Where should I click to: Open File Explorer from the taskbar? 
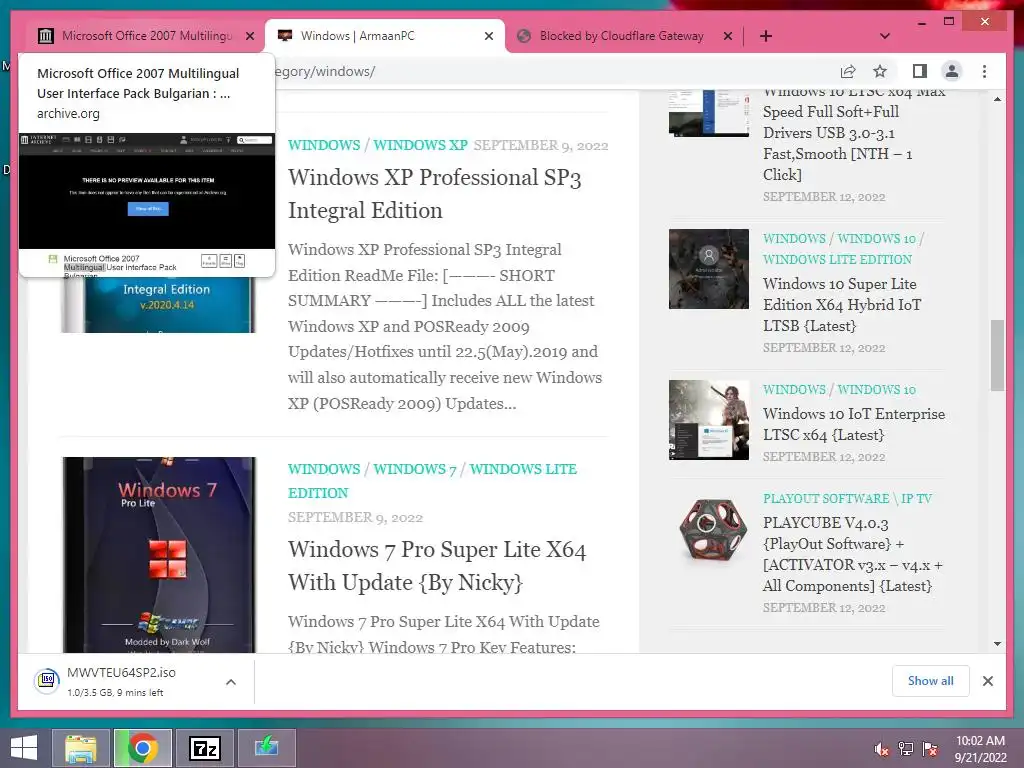[80, 748]
